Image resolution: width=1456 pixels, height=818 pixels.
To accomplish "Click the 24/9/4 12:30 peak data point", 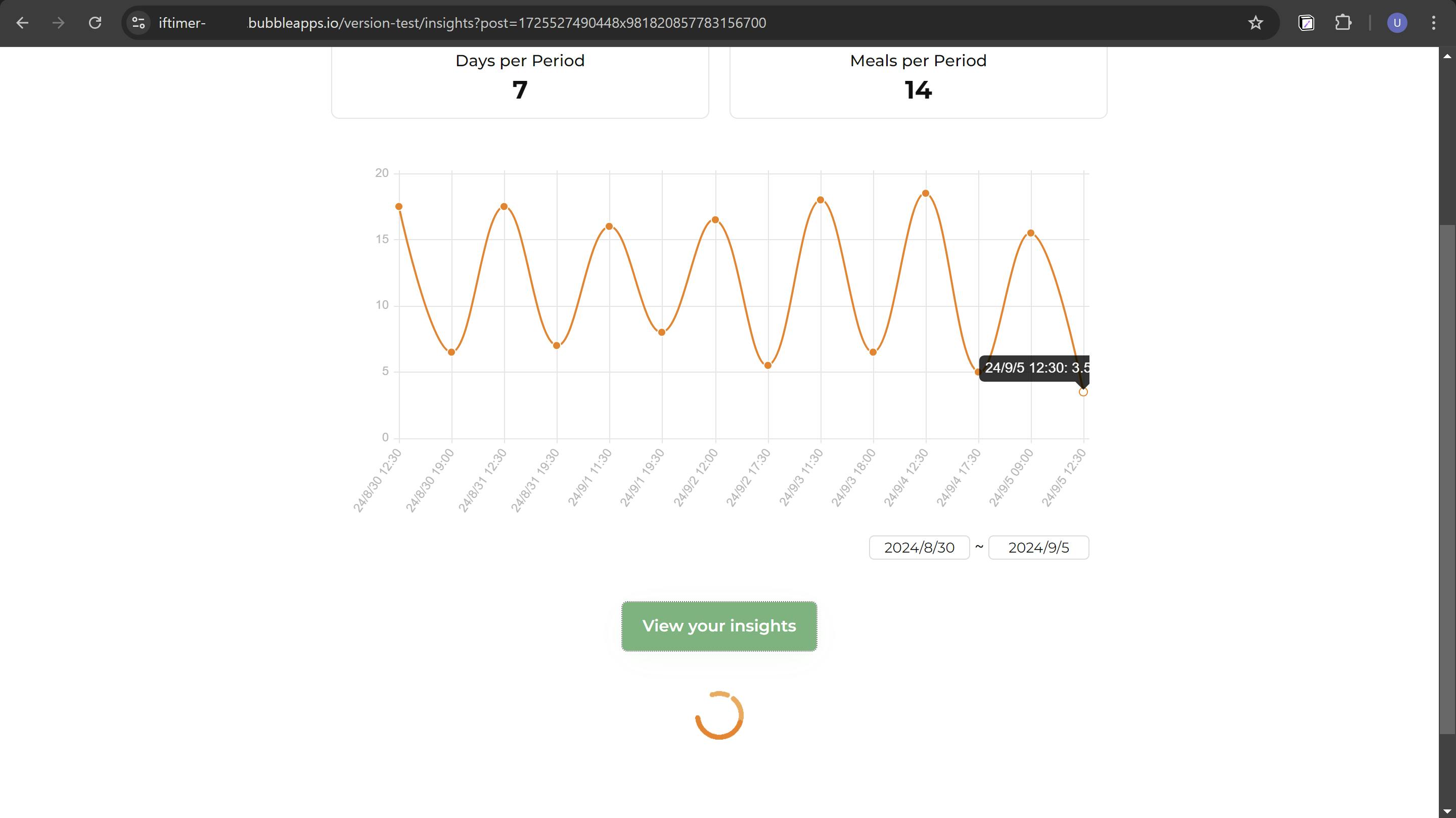I will [926, 193].
